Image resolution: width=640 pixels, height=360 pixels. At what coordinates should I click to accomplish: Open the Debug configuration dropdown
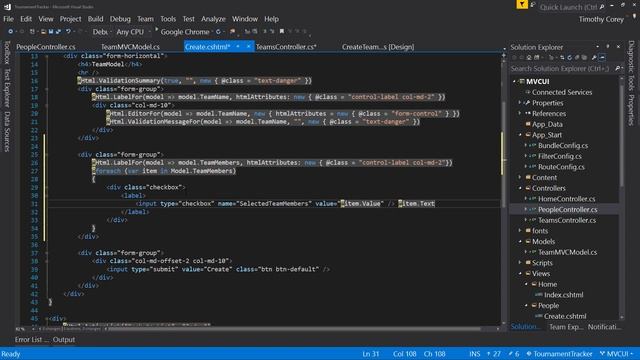coord(101,31)
